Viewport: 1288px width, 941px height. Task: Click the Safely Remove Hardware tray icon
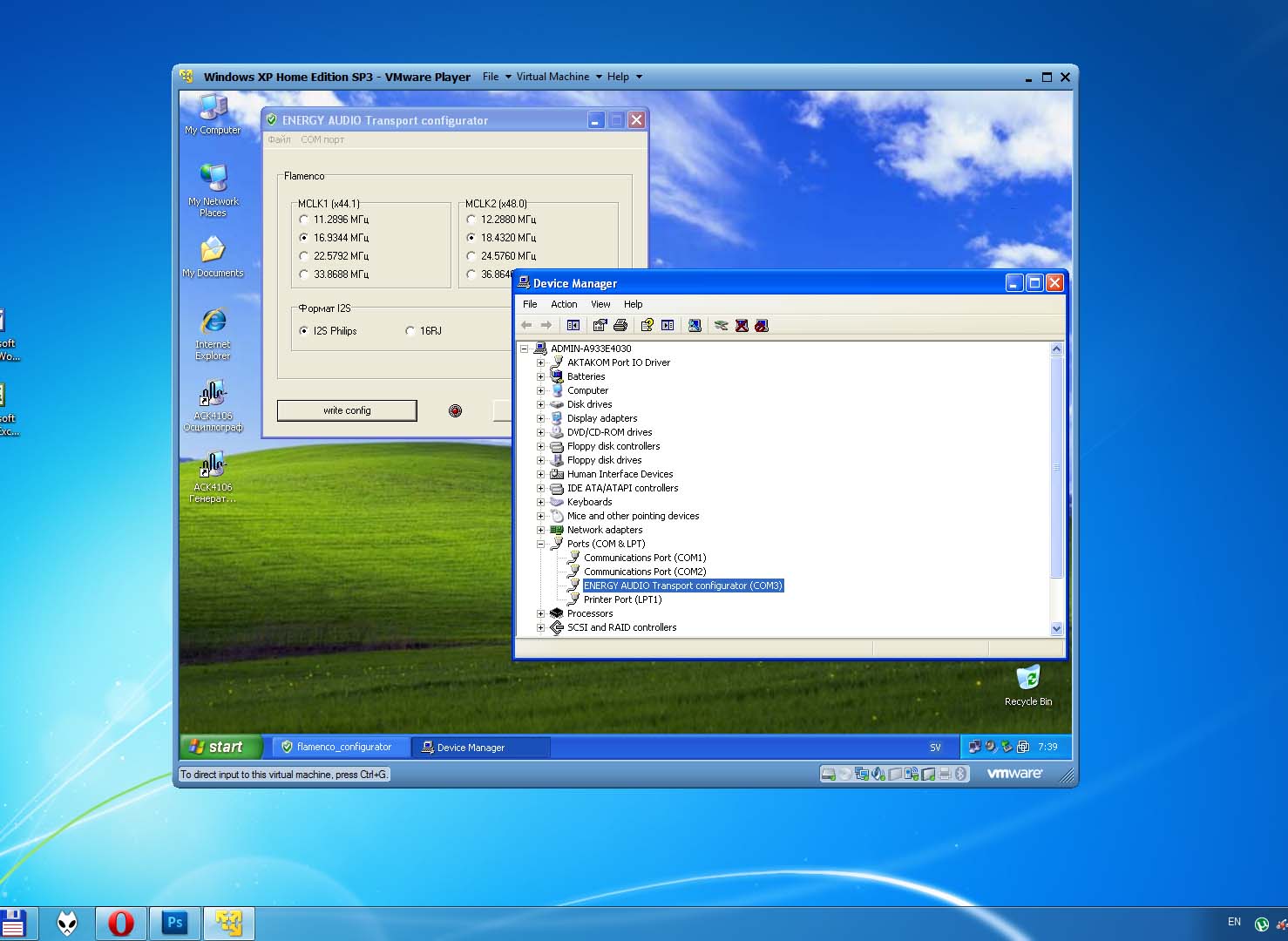[x=1007, y=747]
